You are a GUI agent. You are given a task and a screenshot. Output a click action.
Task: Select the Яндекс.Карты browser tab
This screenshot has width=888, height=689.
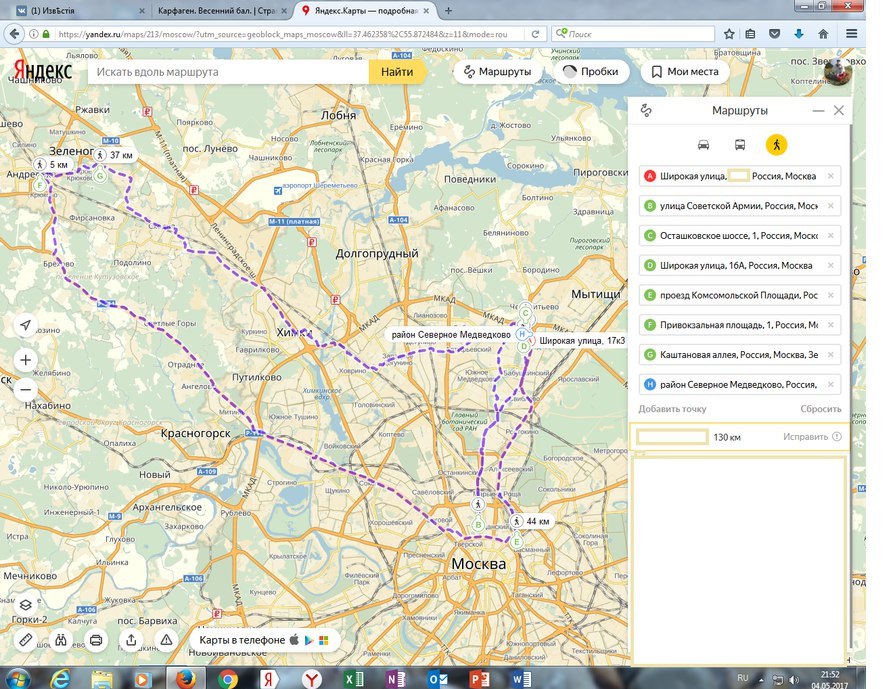click(366, 10)
